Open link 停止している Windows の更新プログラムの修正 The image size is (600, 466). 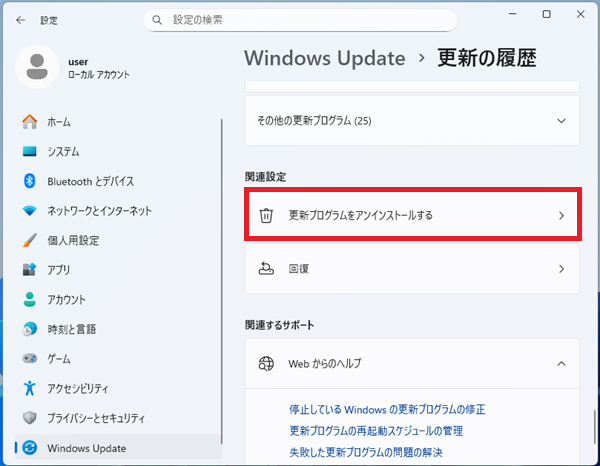pos(387,410)
